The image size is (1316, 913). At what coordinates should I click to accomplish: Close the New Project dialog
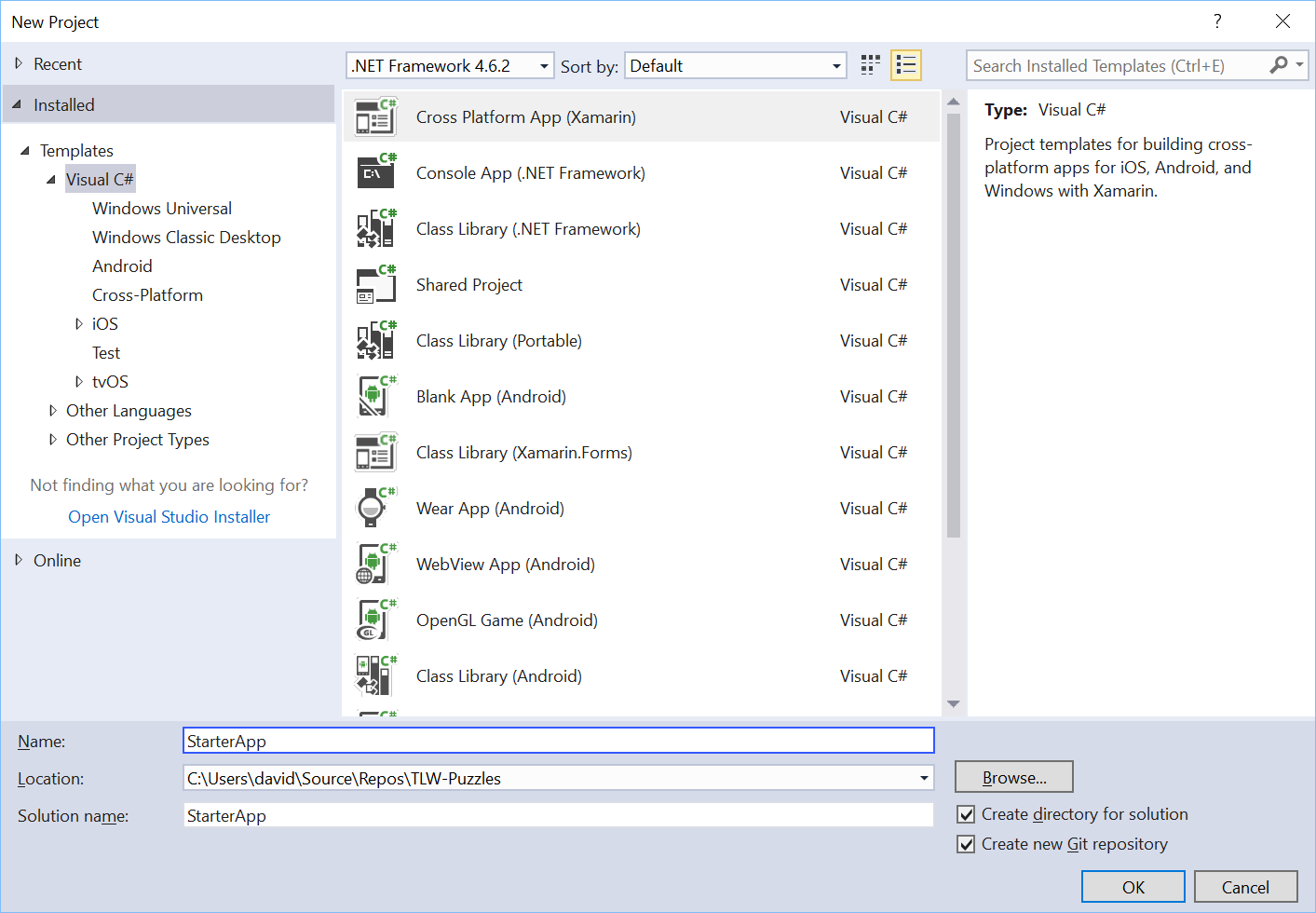point(1282,21)
